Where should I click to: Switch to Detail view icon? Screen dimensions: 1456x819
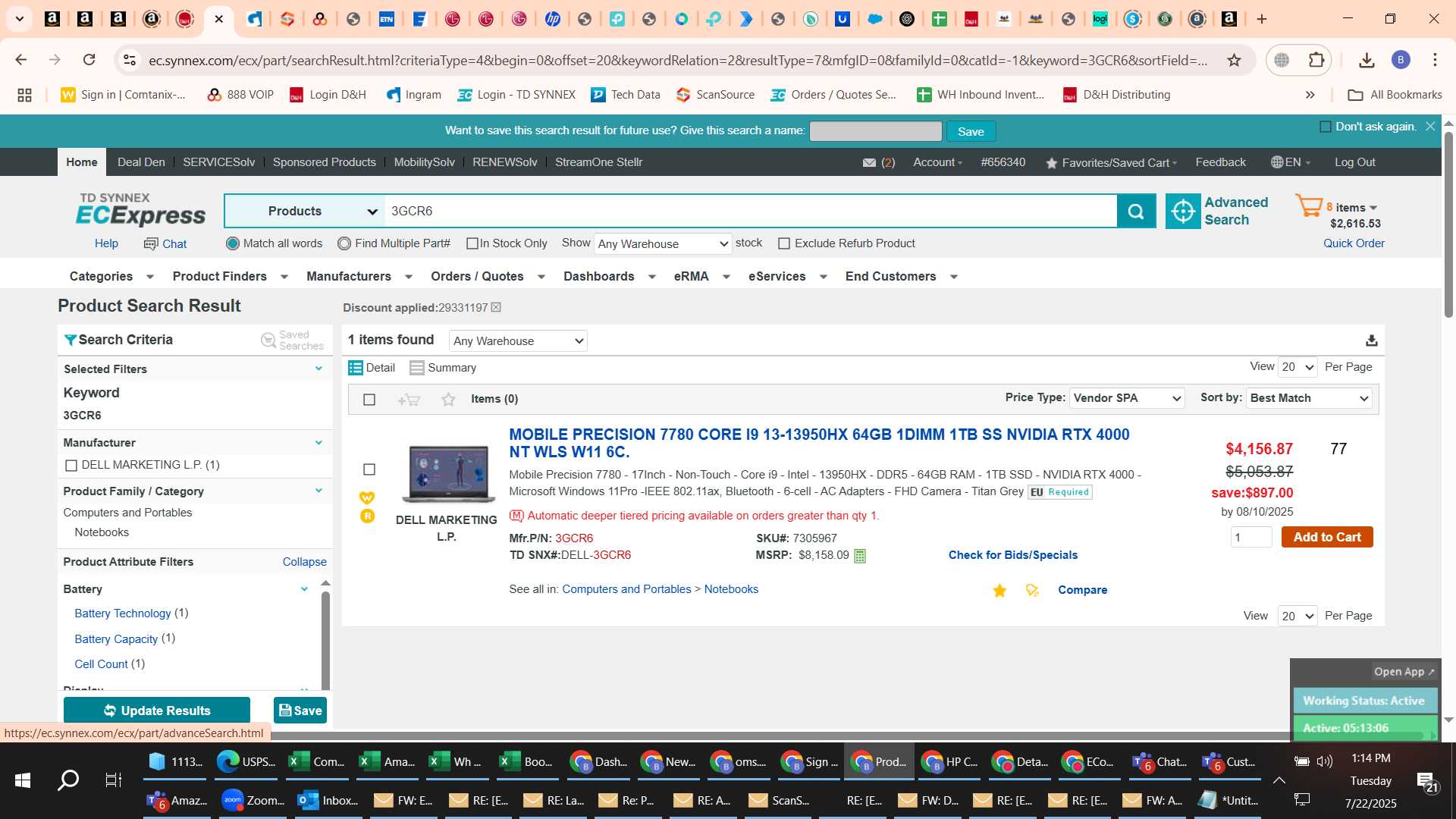point(355,368)
